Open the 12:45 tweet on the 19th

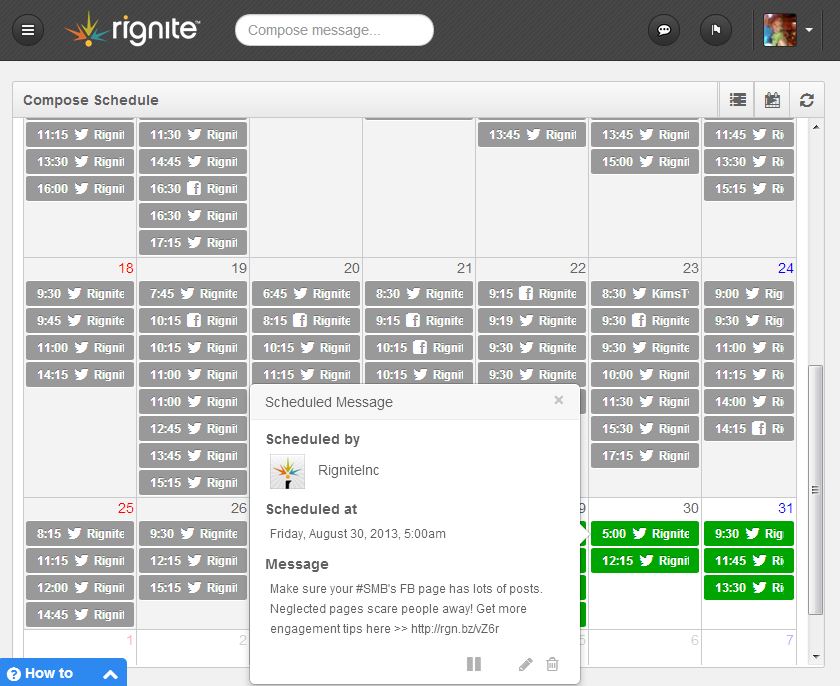point(193,428)
